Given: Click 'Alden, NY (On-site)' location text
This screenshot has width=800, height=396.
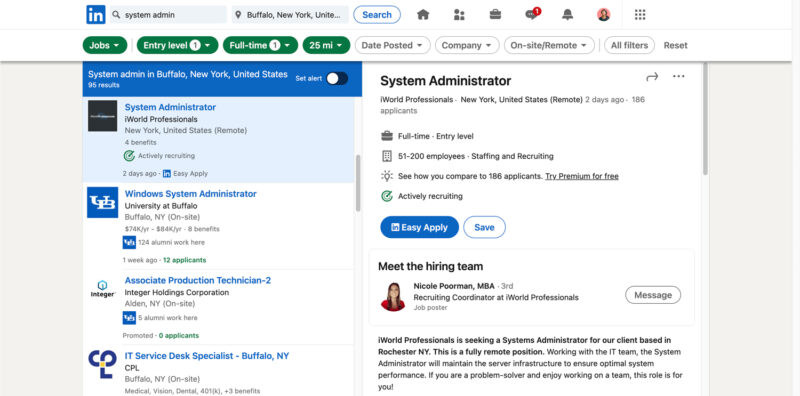Looking at the screenshot, I should (x=160, y=304).
